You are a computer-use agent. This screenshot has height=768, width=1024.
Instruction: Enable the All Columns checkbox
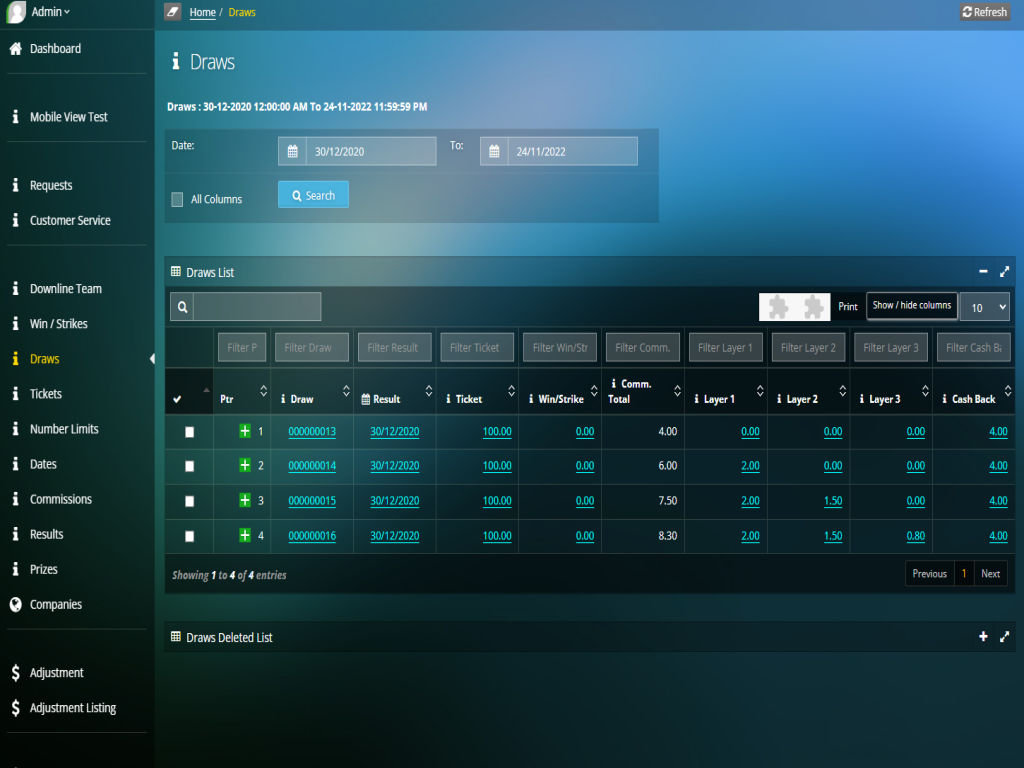coord(178,199)
